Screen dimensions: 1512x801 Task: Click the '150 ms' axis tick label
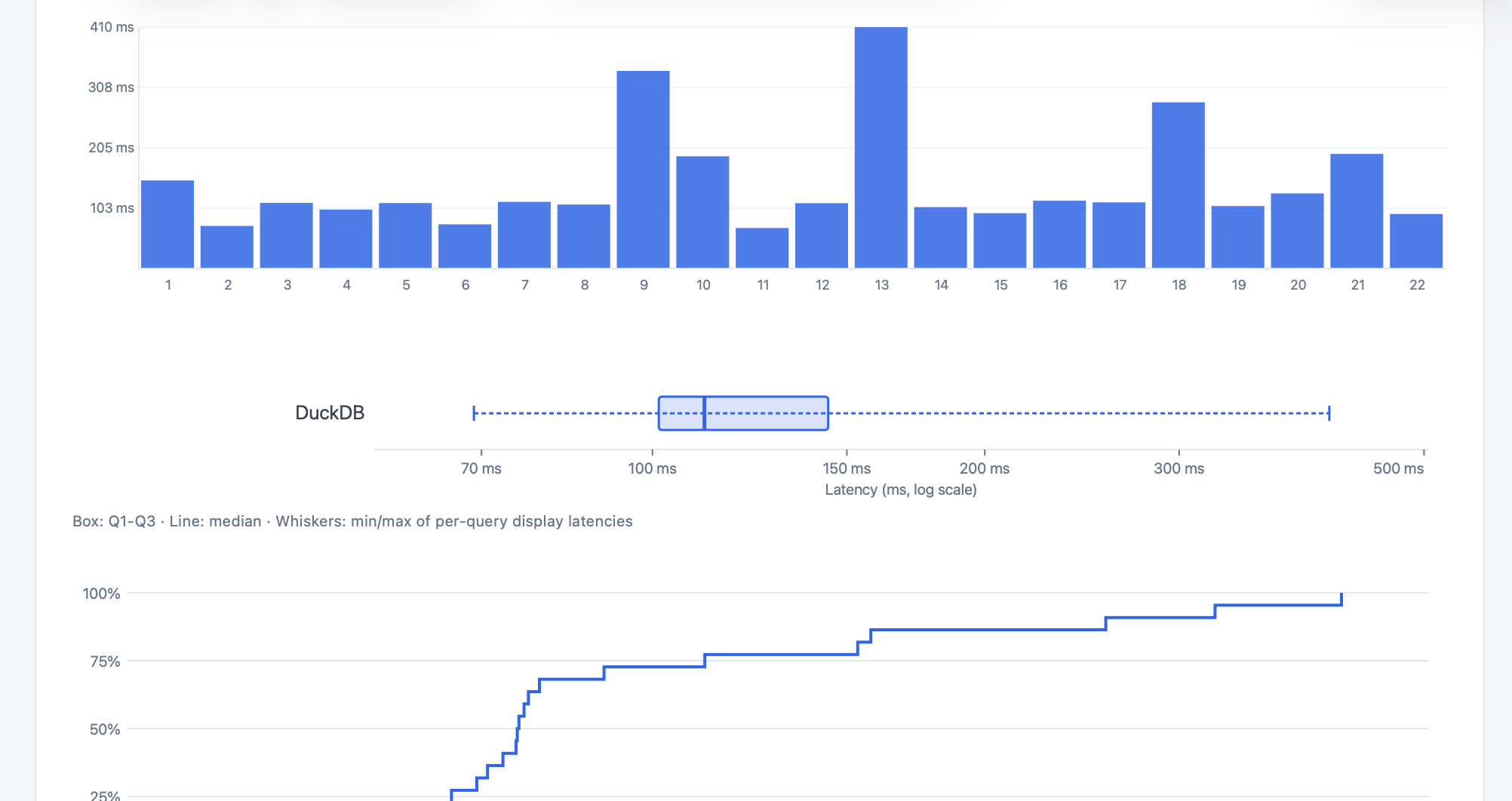[847, 468]
